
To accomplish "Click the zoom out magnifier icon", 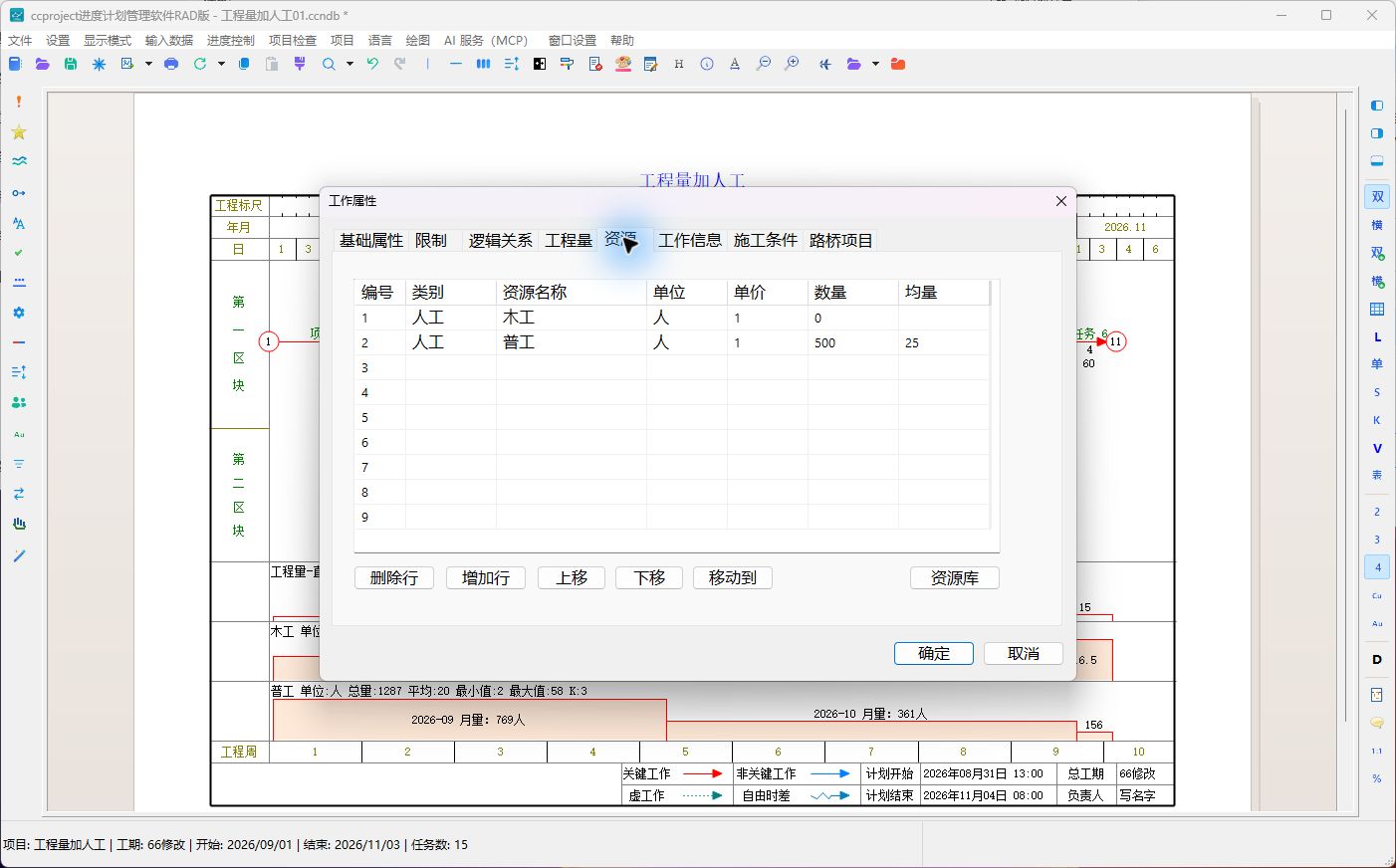I will (764, 64).
